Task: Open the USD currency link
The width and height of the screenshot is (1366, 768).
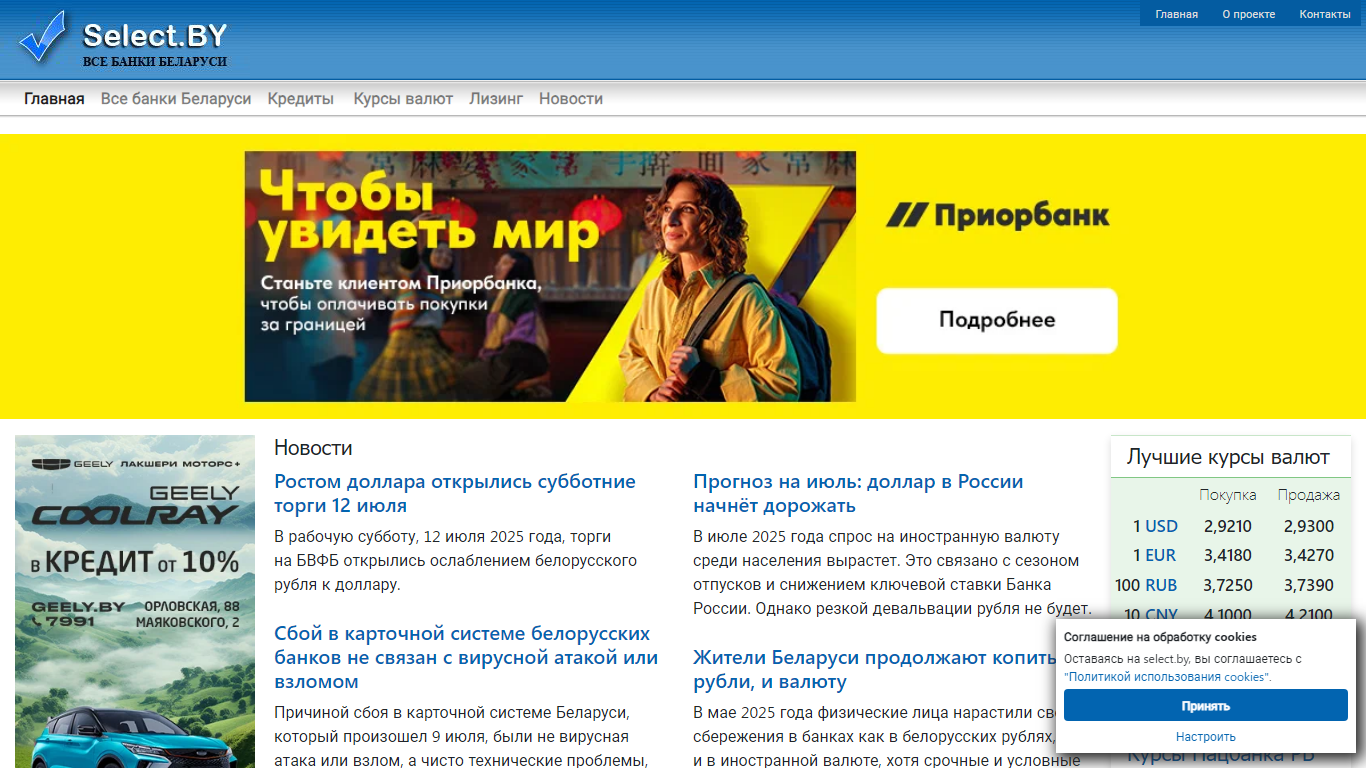Action: click(x=1161, y=526)
